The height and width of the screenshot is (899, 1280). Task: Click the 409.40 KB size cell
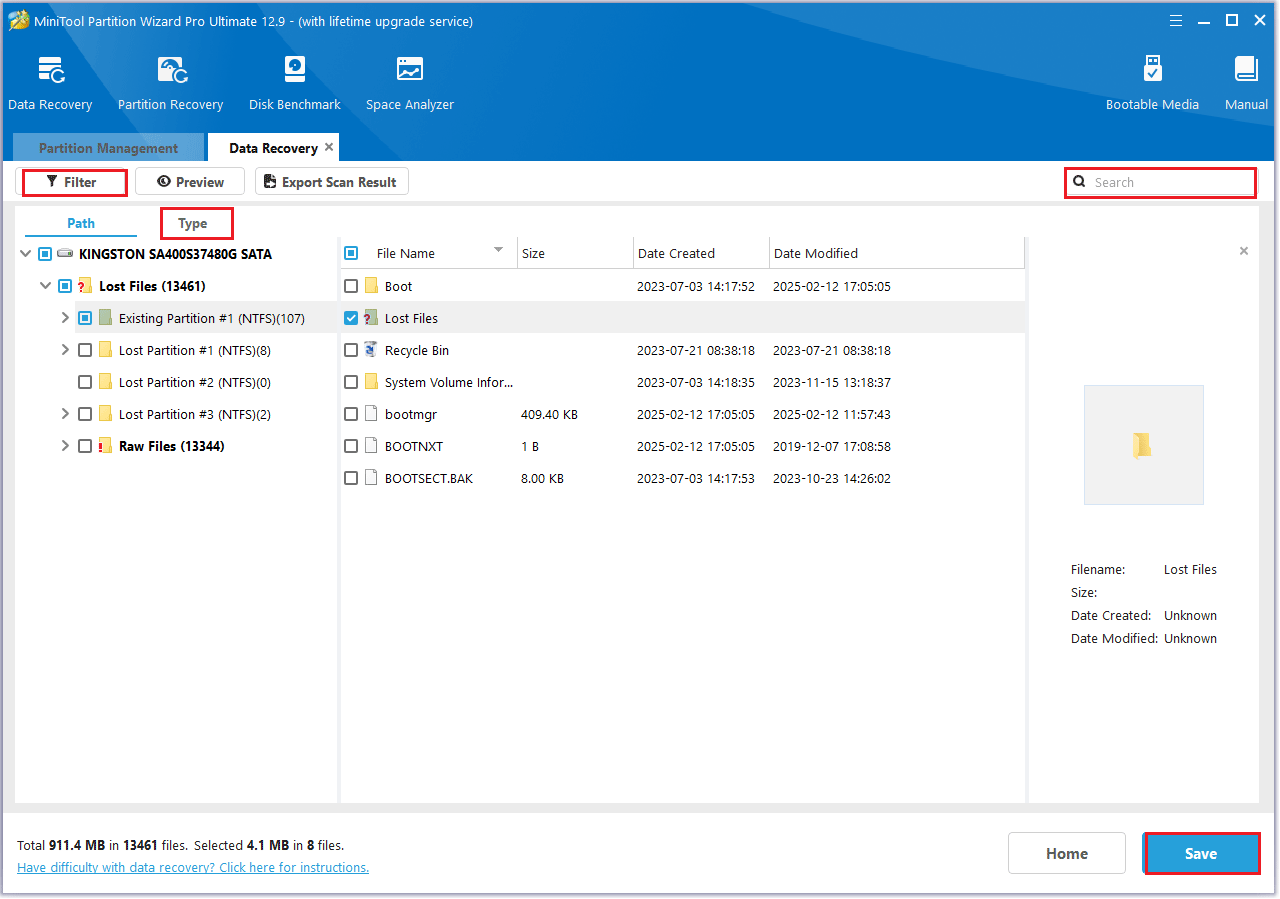point(549,414)
